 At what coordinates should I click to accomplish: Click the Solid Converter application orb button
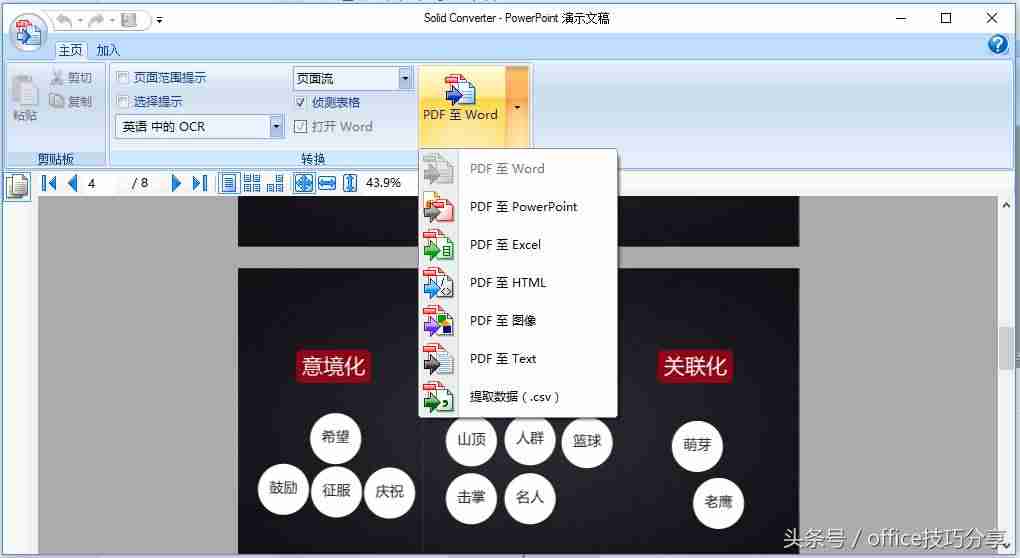[x=28, y=33]
